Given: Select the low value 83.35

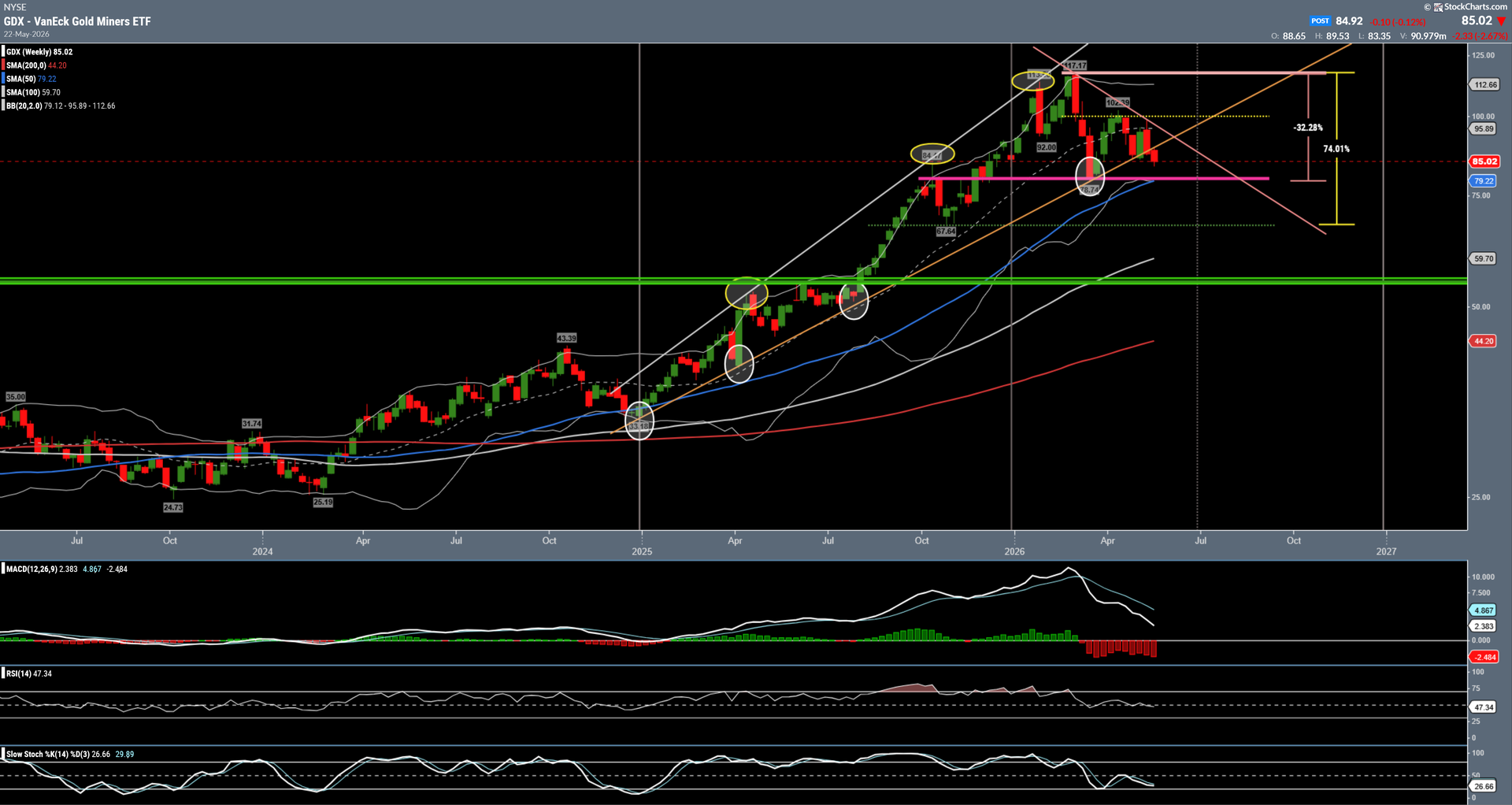Looking at the screenshot, I should (1379, 36).
